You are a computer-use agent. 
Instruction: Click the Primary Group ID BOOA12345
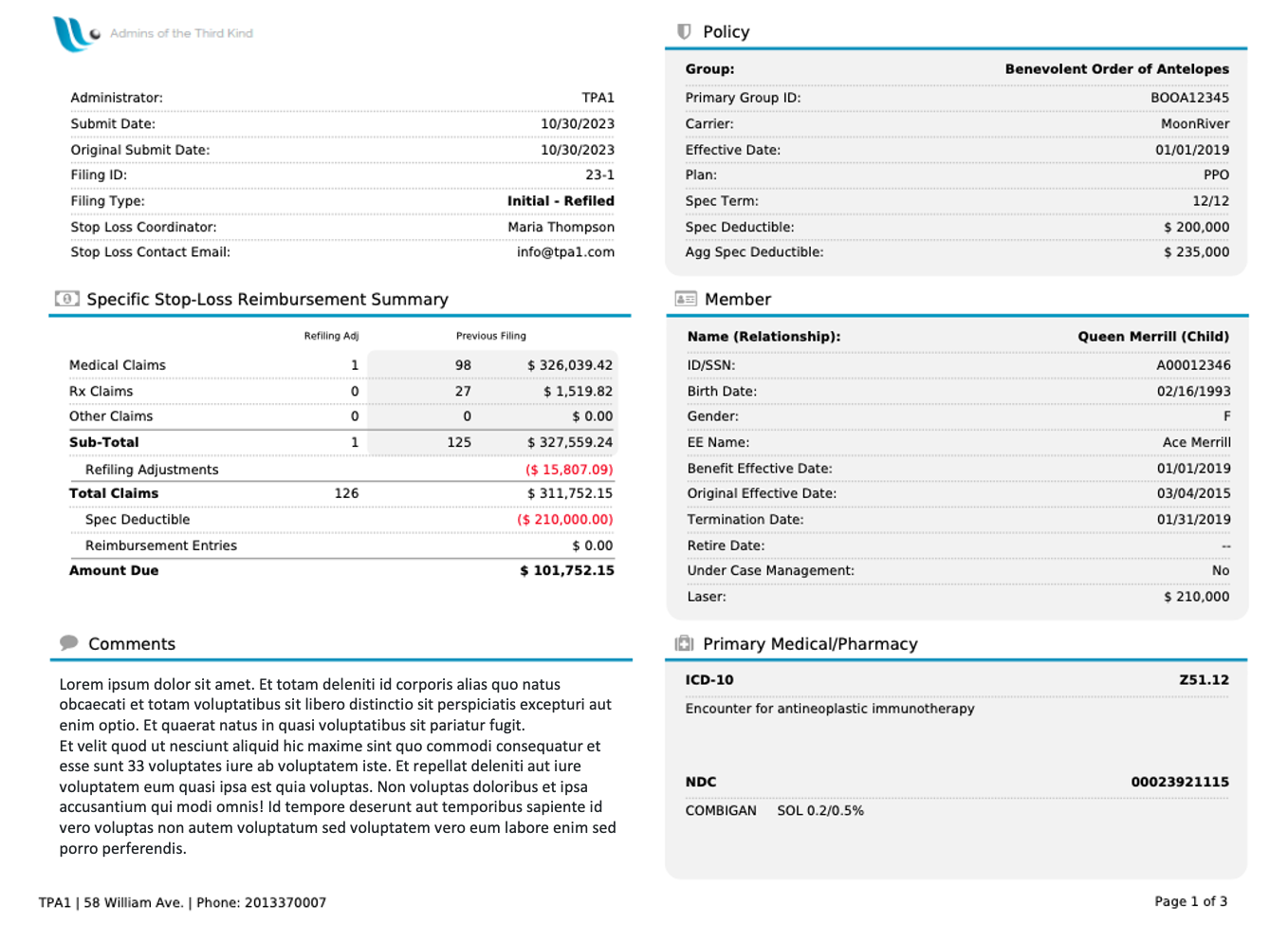click(x=1189, y=98)
